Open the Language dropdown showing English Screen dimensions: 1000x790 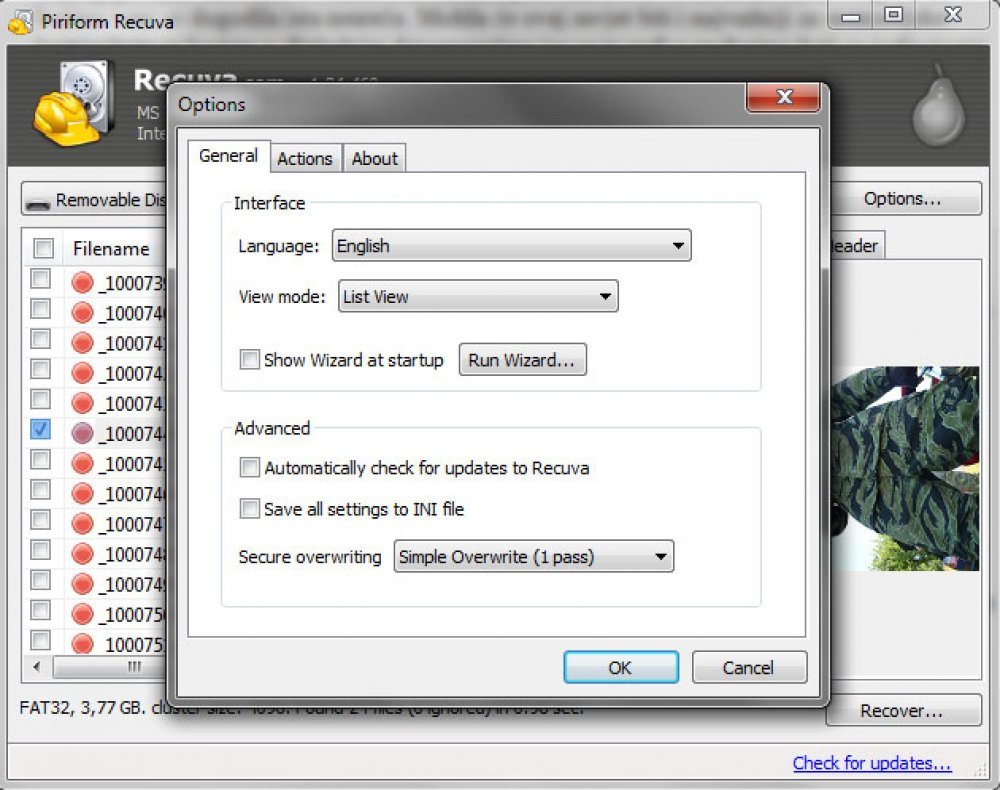coord(511,245)
